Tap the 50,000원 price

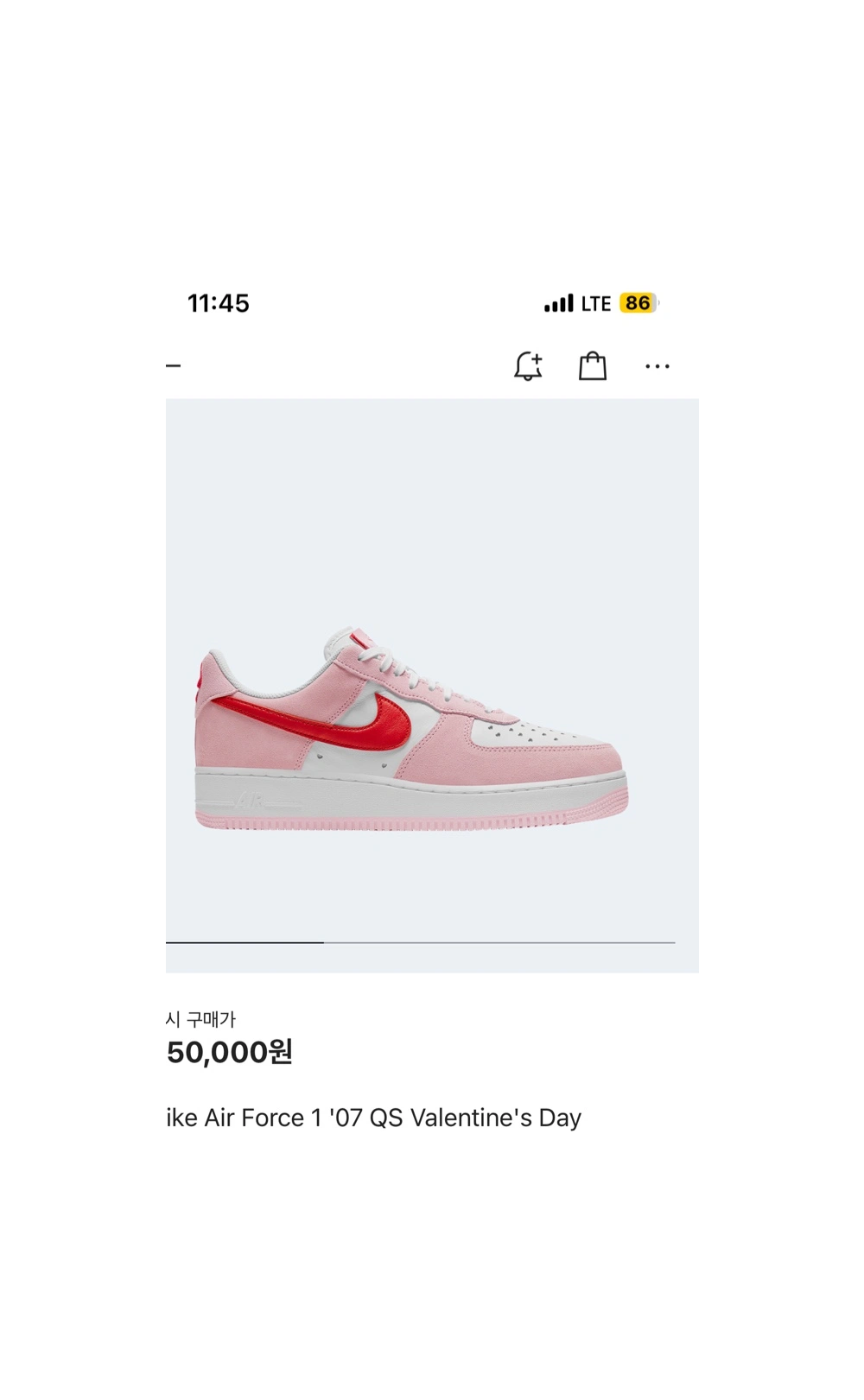pyautogui.click(x=230, y=1052)
